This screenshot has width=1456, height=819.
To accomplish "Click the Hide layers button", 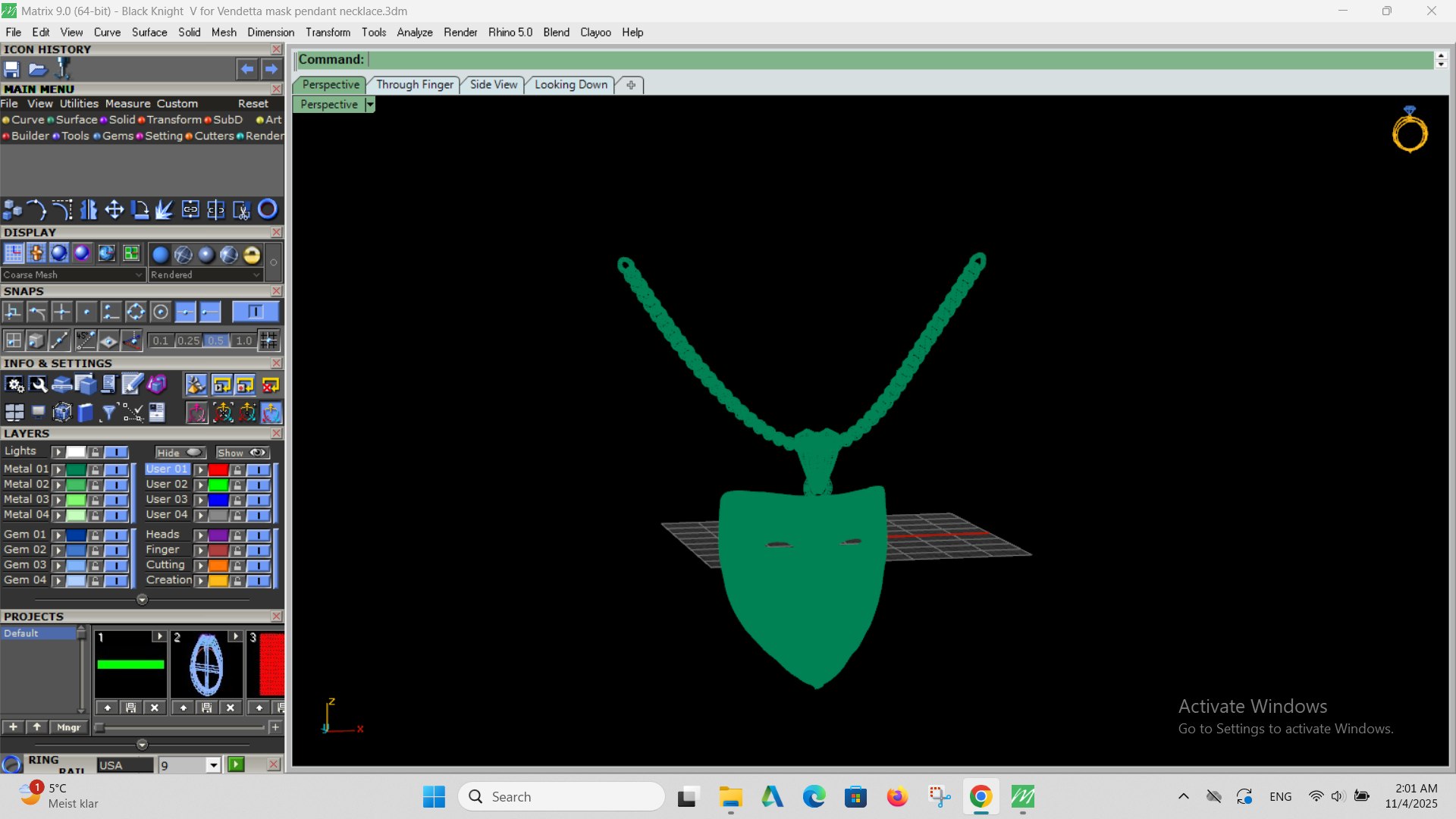I will [x=180, y=453].
